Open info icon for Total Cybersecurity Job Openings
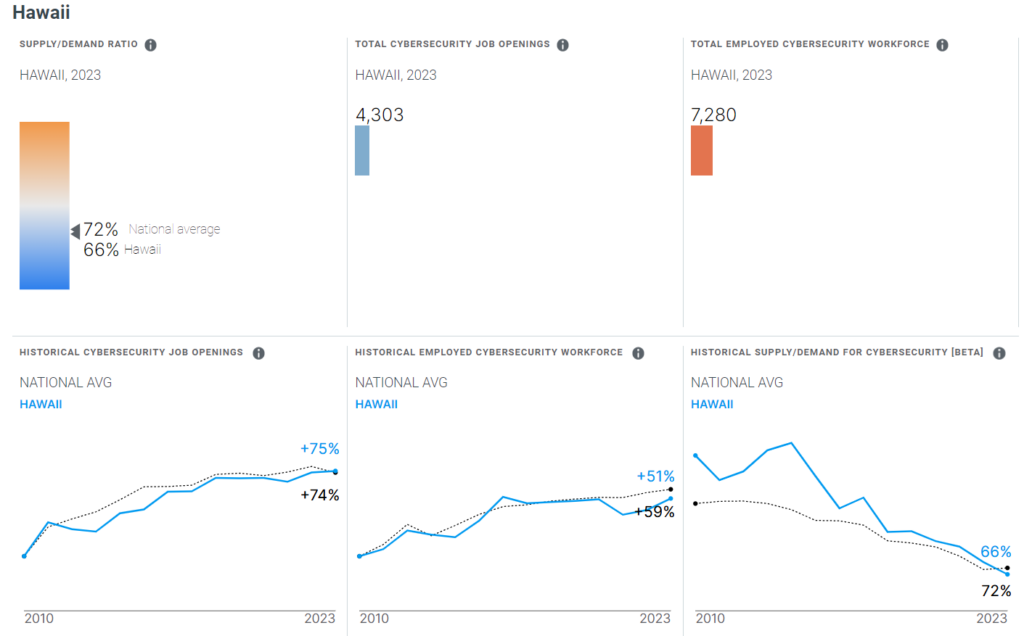This screenshot has width=1024, height=636. click(563, 45)
